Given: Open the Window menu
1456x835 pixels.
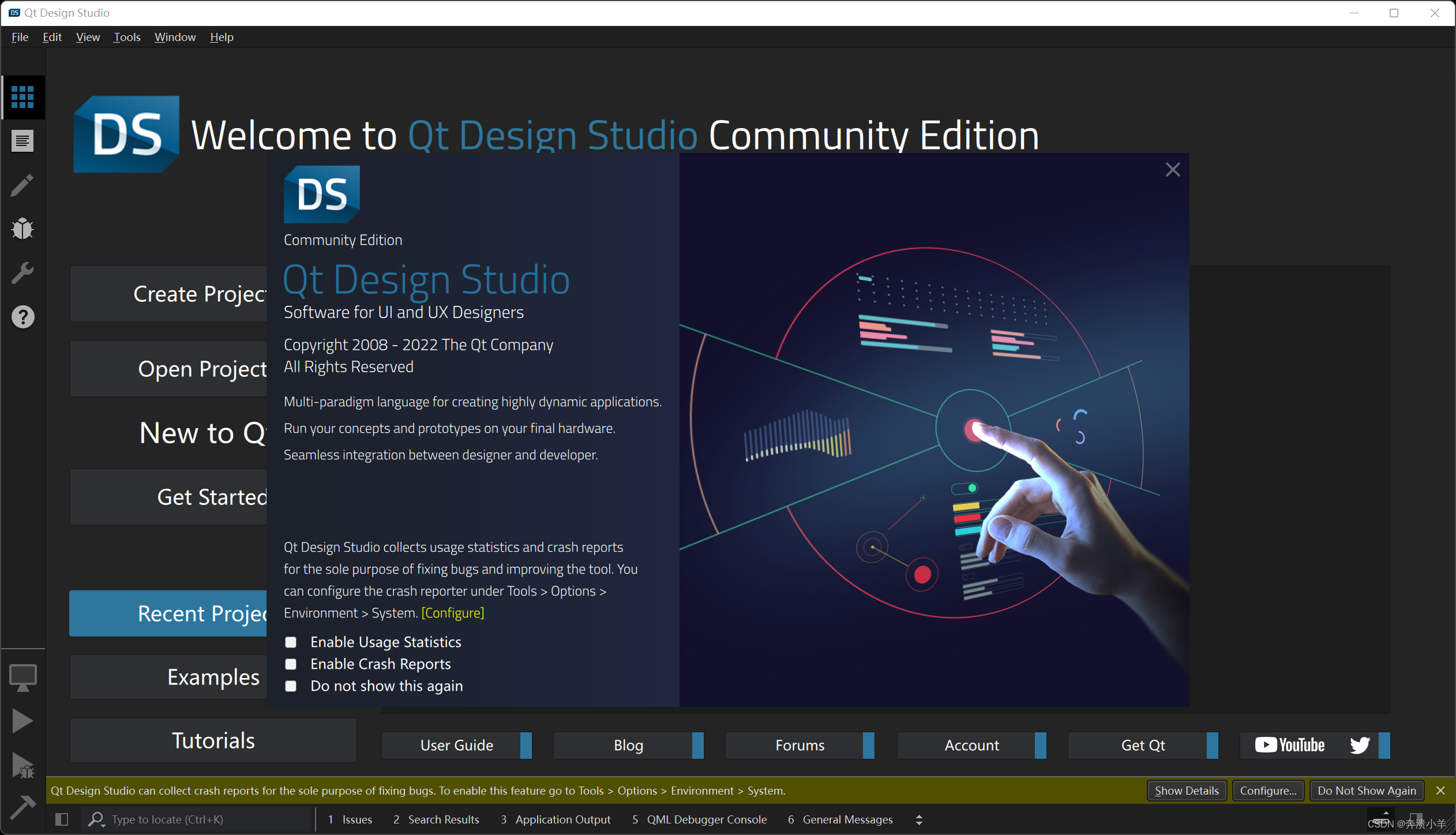Looking at the screenshot, I should tap(175, 37).
